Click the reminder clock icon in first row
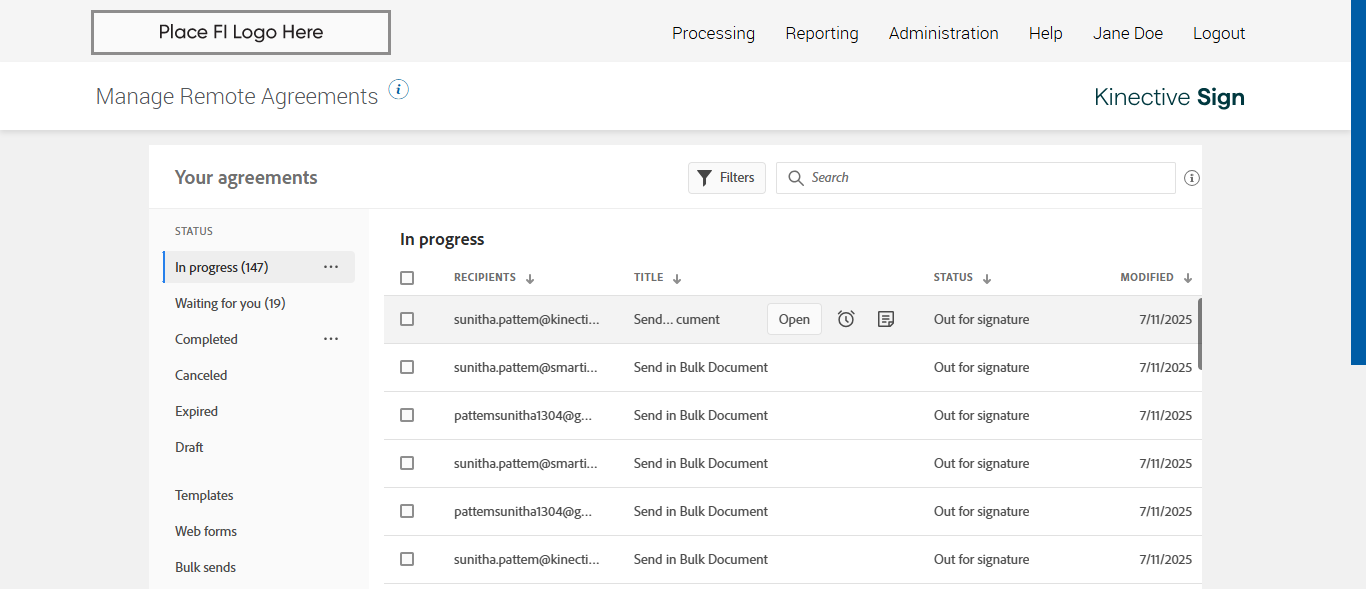The height and width of the screenshot is (589, 1366). tap(846, 319)
